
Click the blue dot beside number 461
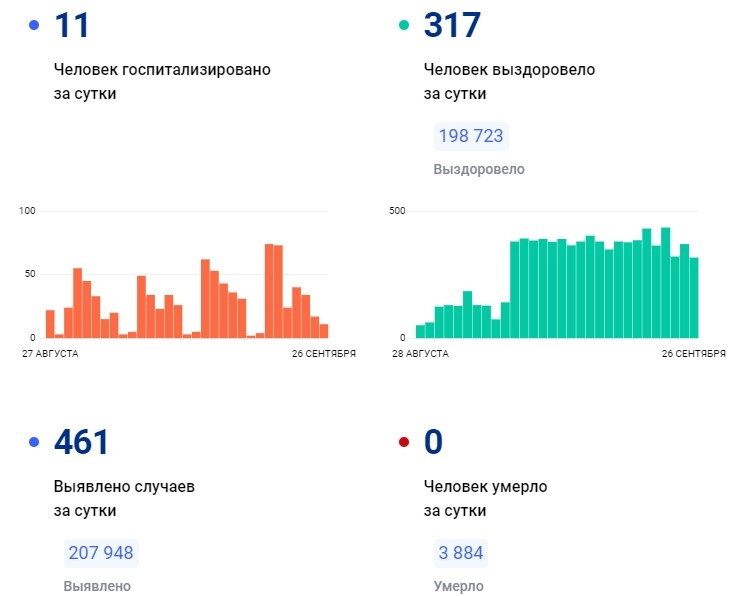35,442
